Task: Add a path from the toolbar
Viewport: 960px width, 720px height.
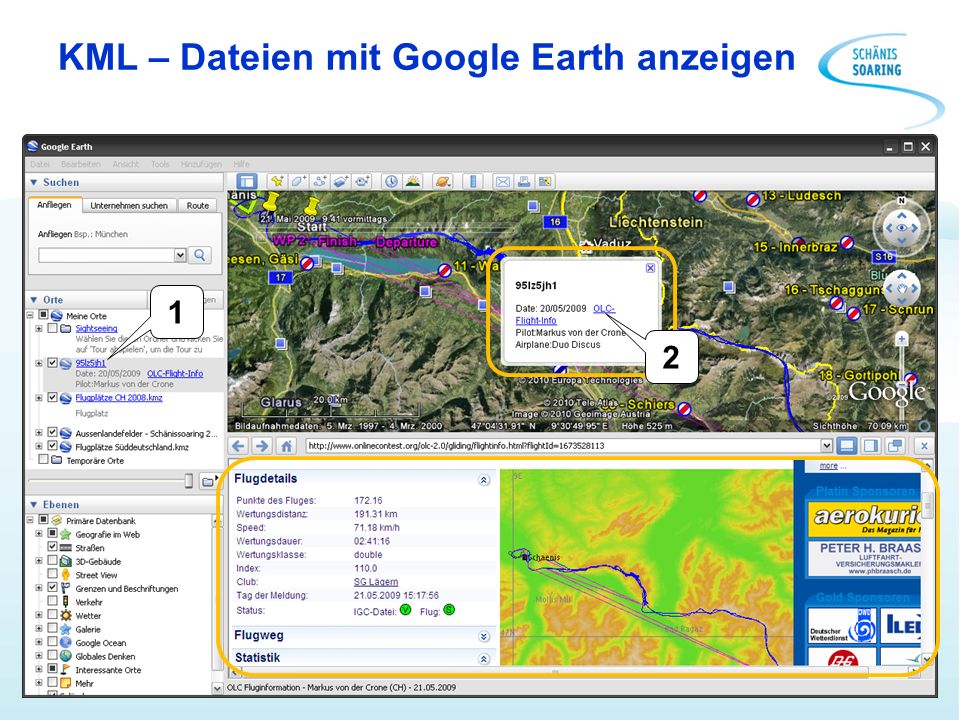Action: 319,181
